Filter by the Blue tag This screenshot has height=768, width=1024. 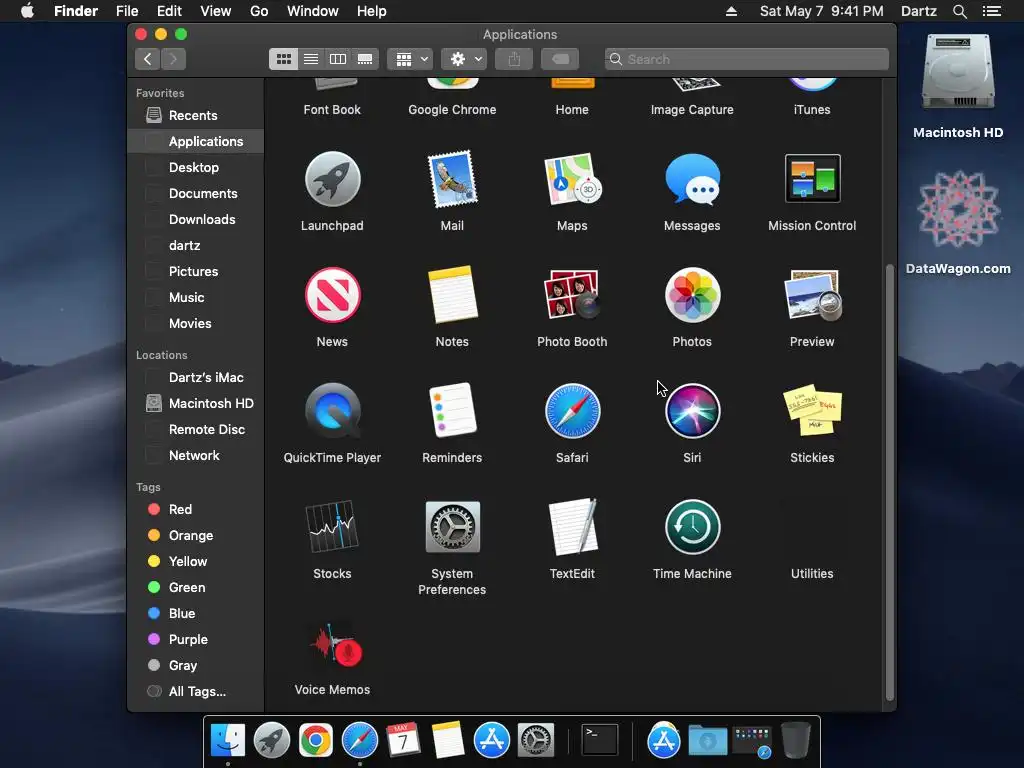196,613
